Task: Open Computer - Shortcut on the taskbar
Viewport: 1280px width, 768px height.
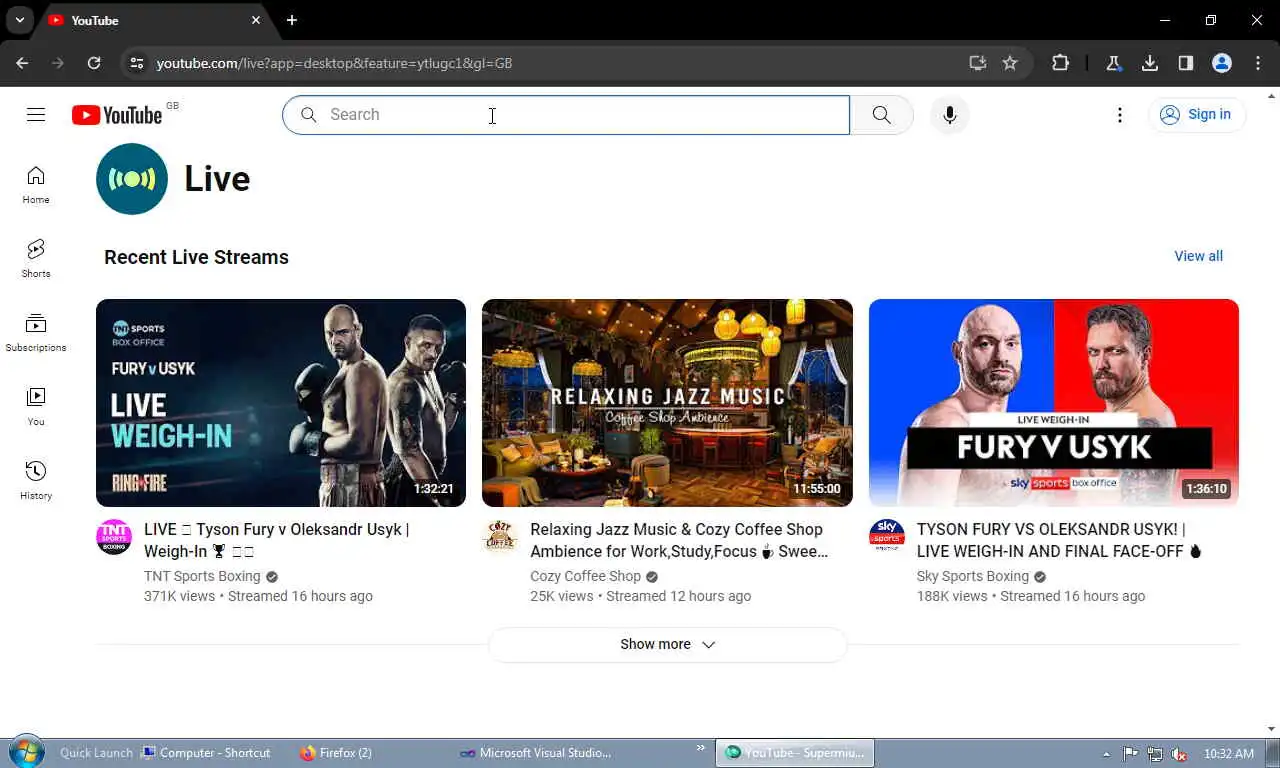Action: (206, 753)
